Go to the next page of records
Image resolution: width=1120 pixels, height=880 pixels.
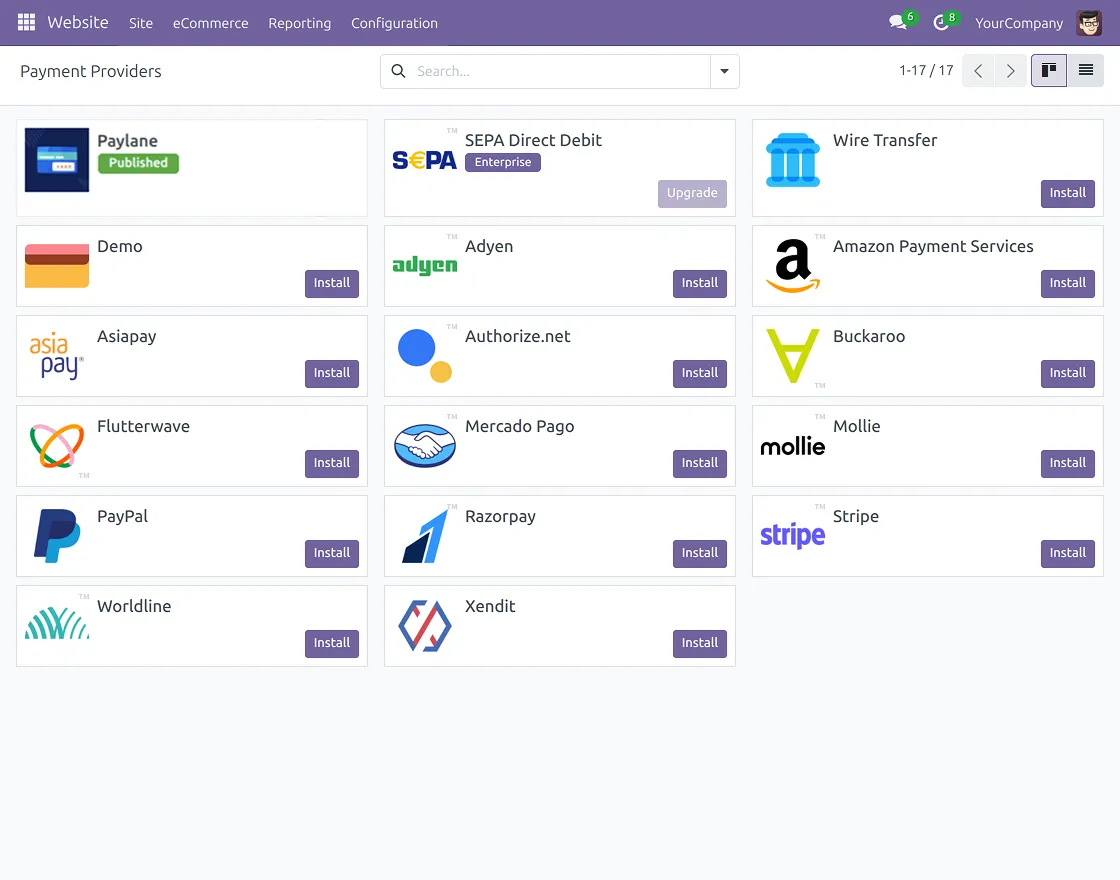[1010, 71]
